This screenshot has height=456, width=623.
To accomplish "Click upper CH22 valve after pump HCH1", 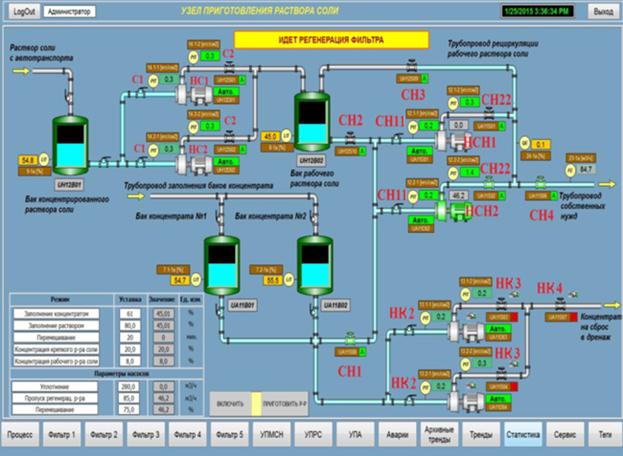I will [489, 113].
